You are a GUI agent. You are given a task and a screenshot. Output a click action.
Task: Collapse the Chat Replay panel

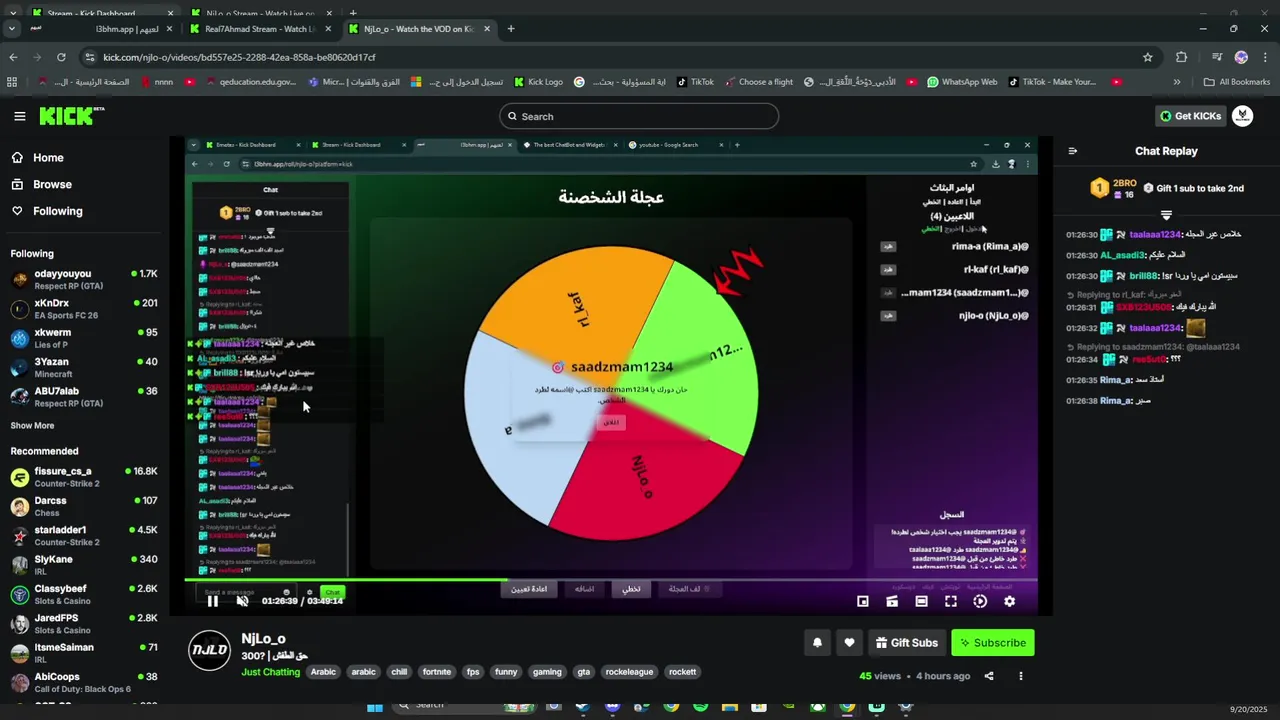[x=1073, y=151]
